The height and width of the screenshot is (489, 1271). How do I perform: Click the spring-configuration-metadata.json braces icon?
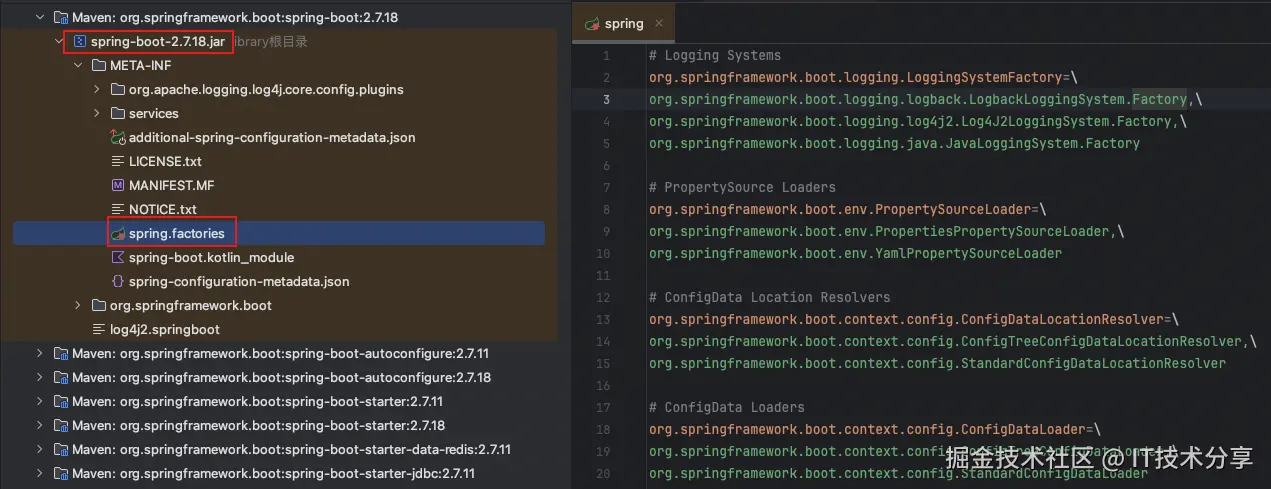coord(118,281)
